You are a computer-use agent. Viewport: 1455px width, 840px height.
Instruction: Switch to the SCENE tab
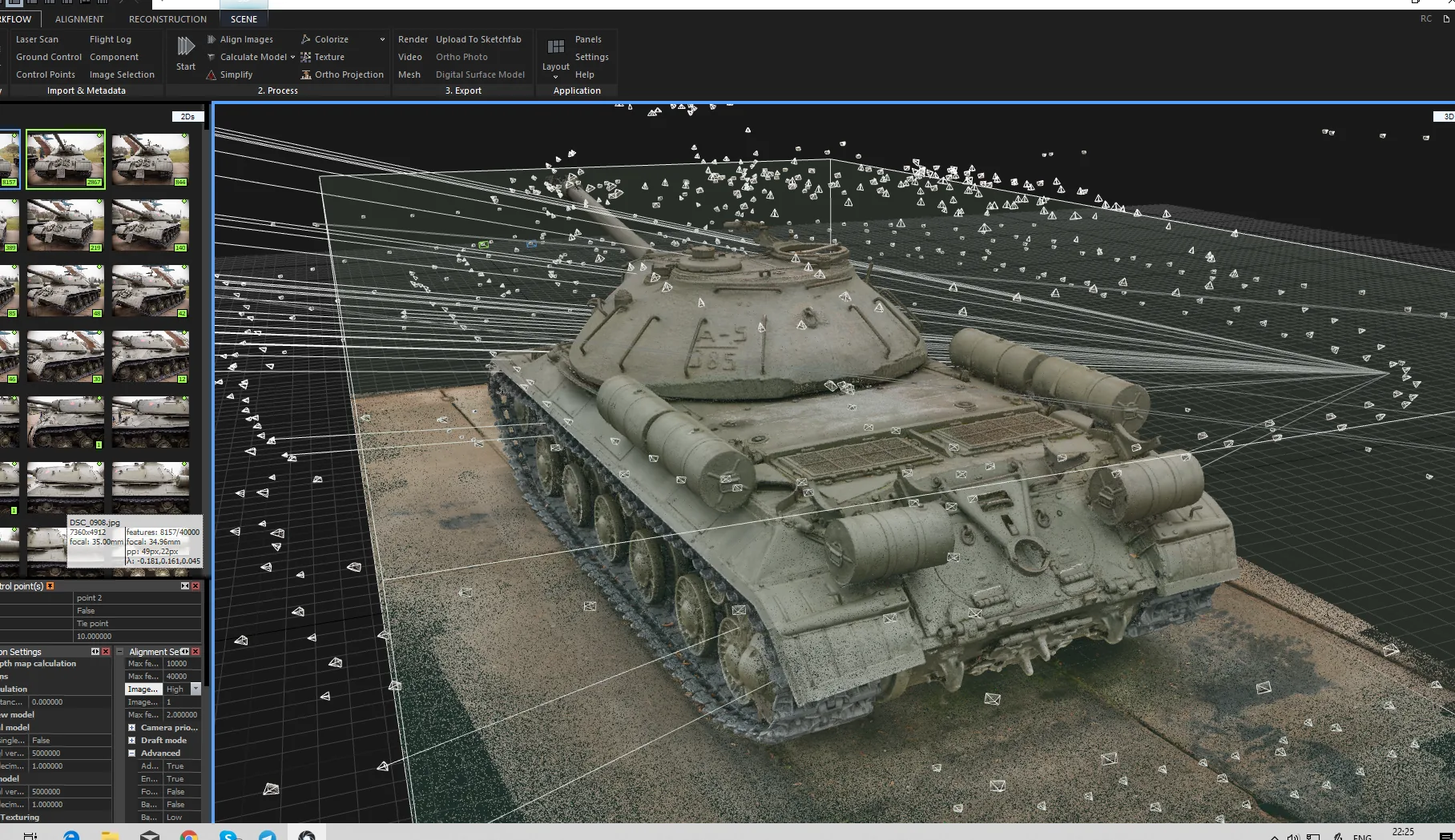[x=244, y=19]
